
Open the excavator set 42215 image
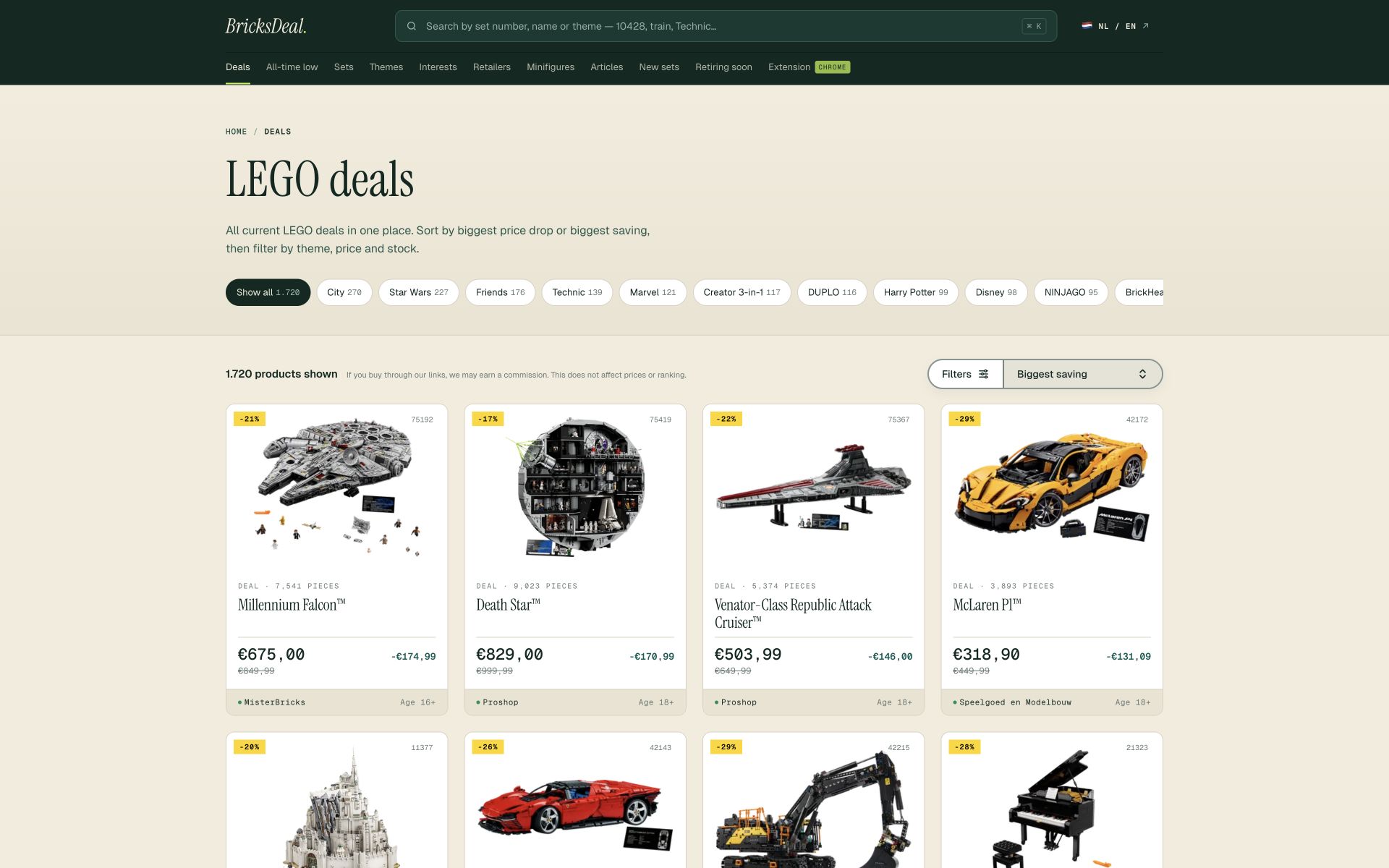coord(813,809)
